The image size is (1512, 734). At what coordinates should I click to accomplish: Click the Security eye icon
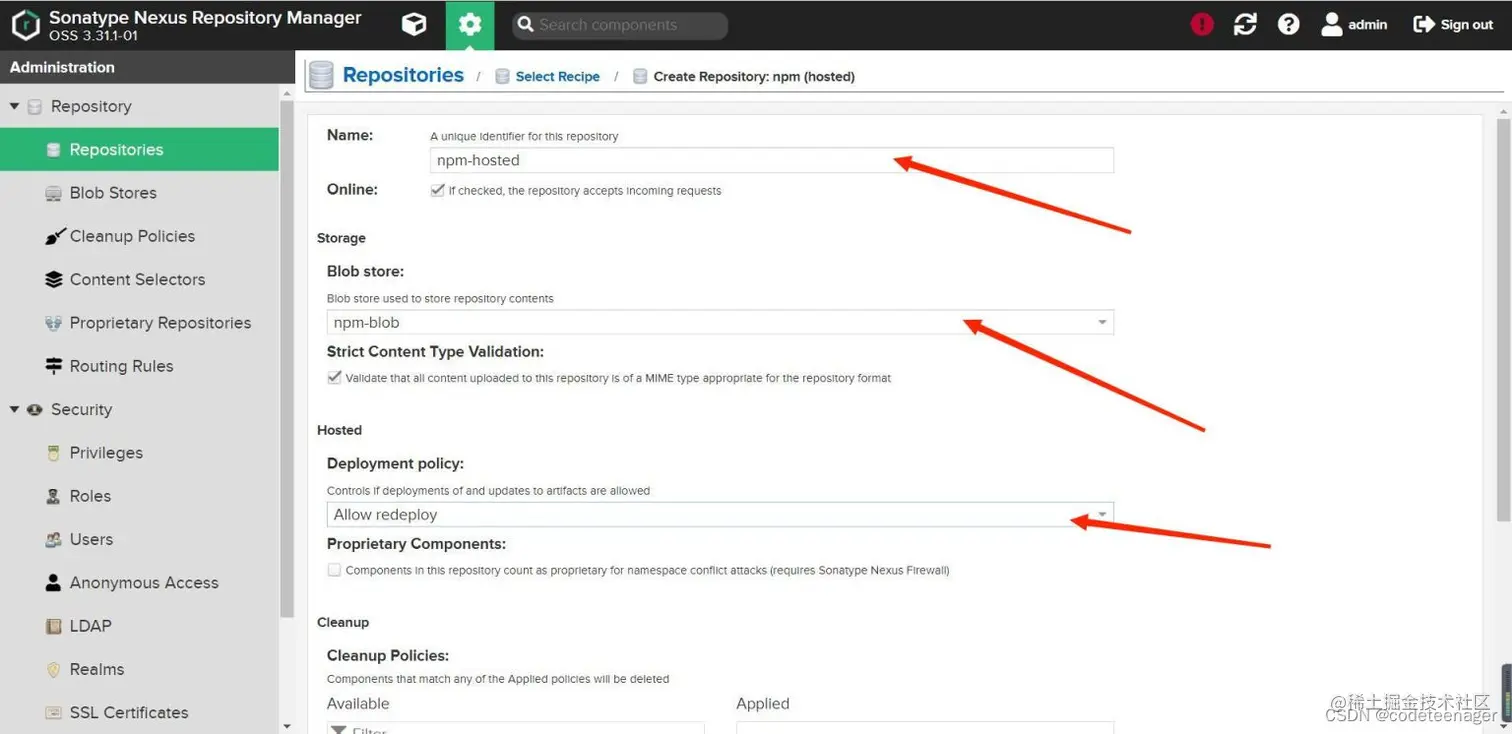coord(35,409)
